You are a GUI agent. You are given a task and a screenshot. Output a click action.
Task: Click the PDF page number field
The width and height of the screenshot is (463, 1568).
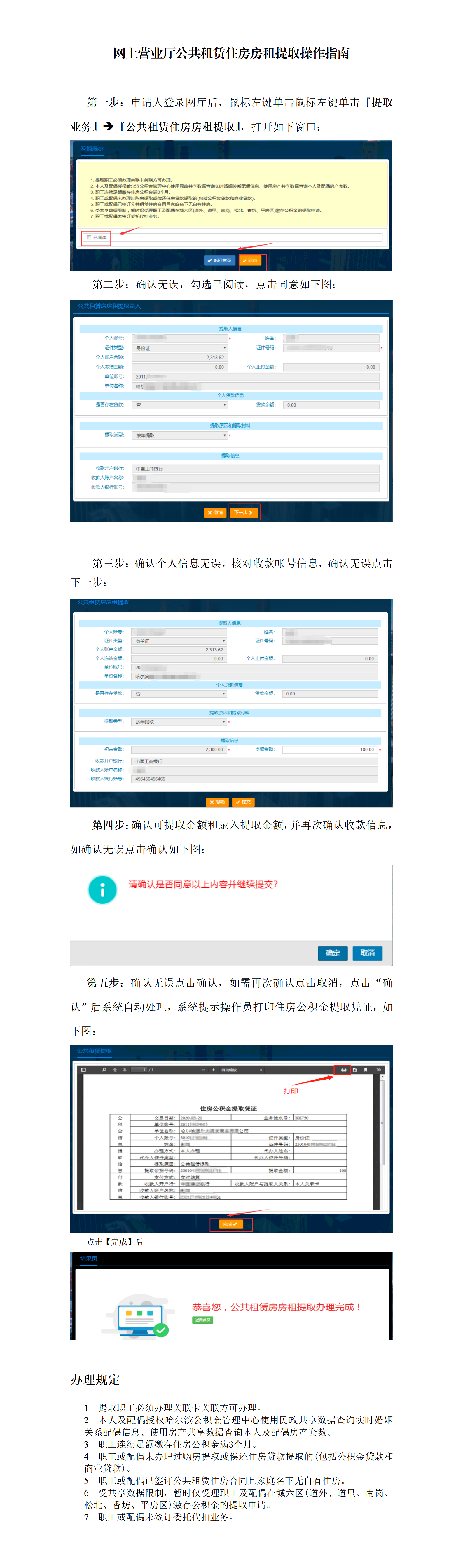pyautogui.click(x=139, y=1069)
